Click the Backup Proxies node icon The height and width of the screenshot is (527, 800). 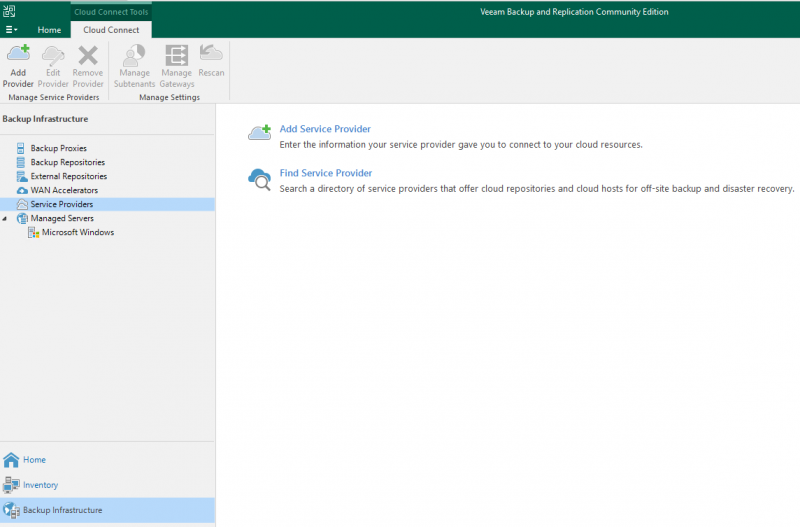[x=21, y=148]
